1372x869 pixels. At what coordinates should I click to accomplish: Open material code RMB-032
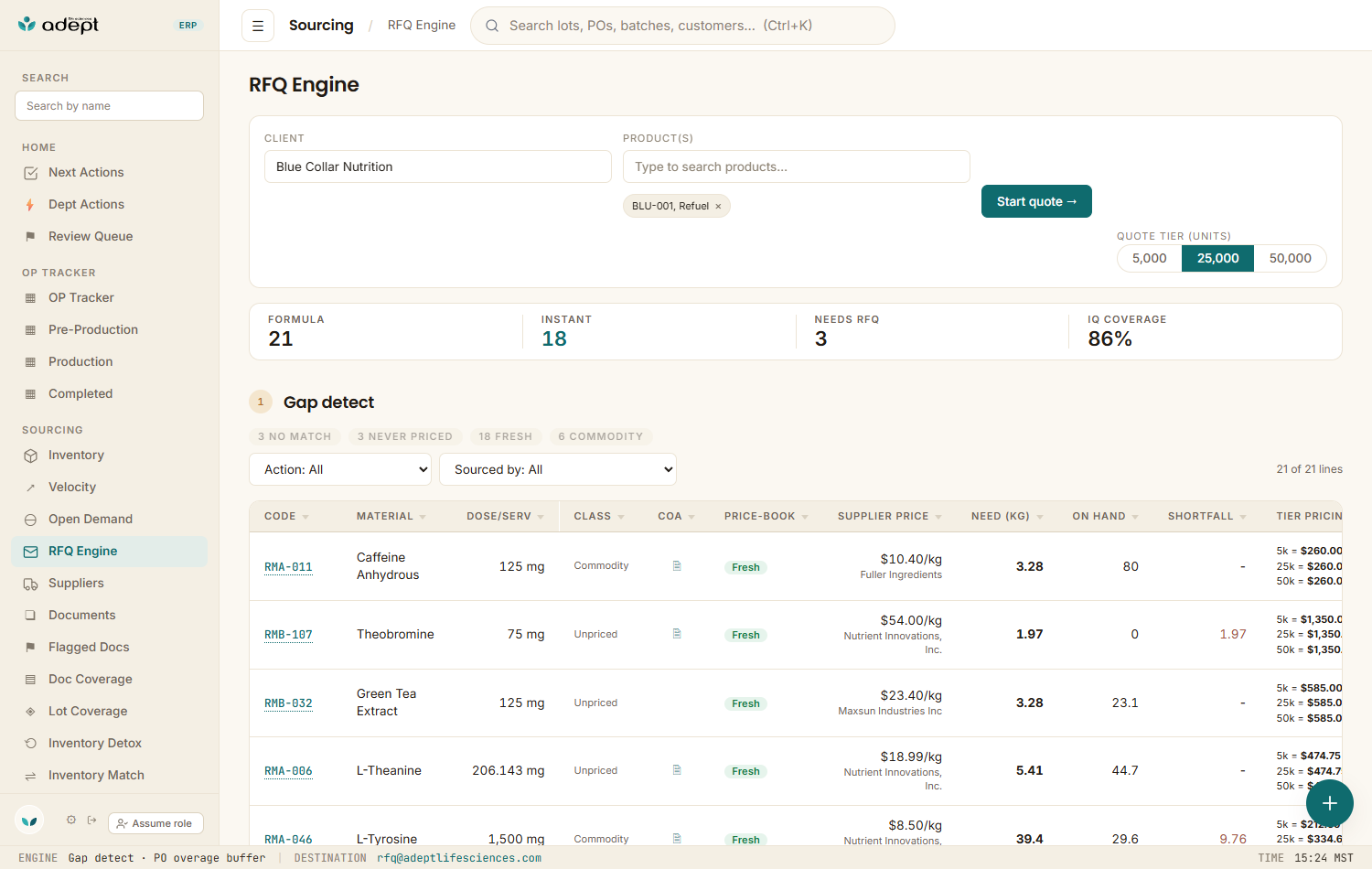288,703
